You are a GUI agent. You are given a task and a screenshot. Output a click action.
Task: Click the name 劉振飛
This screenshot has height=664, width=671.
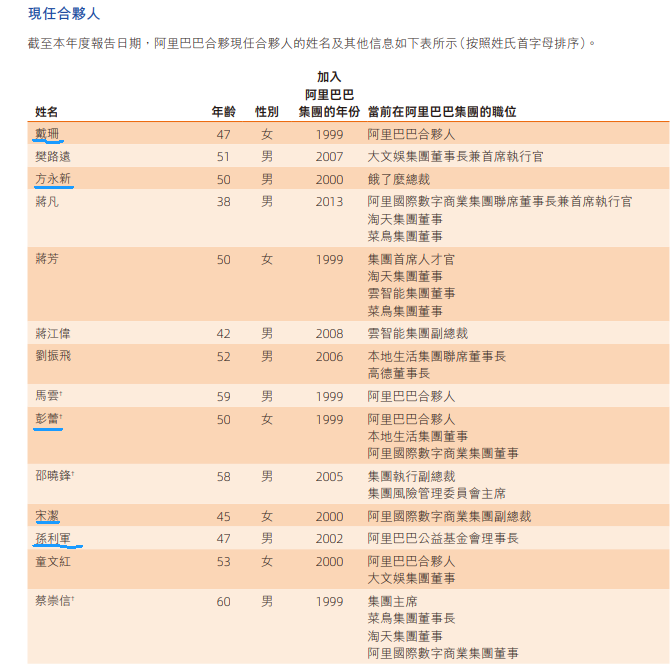tap(53, 356)
